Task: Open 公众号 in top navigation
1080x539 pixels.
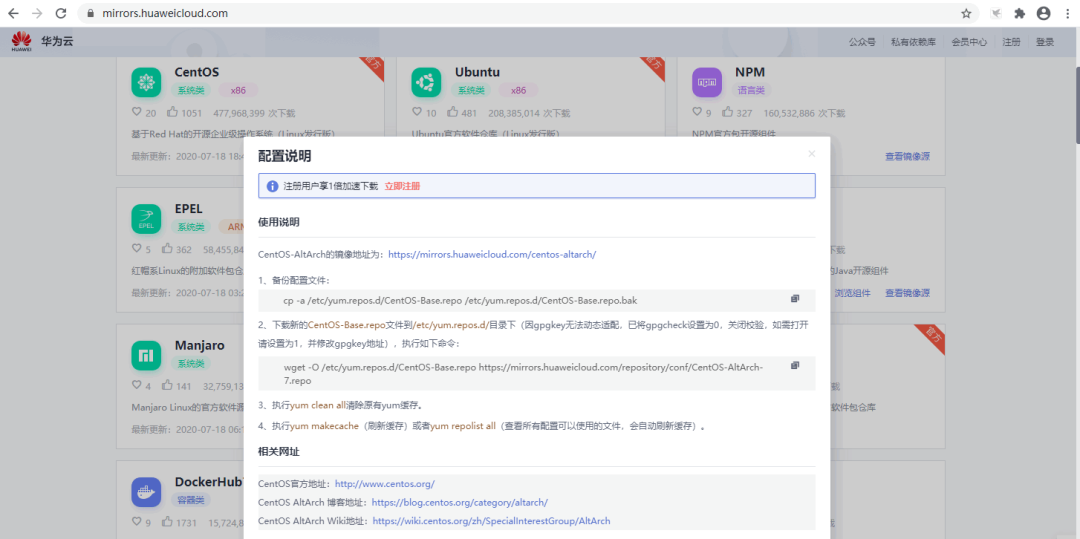Action: pyautogui.click(x=862, y=42)
